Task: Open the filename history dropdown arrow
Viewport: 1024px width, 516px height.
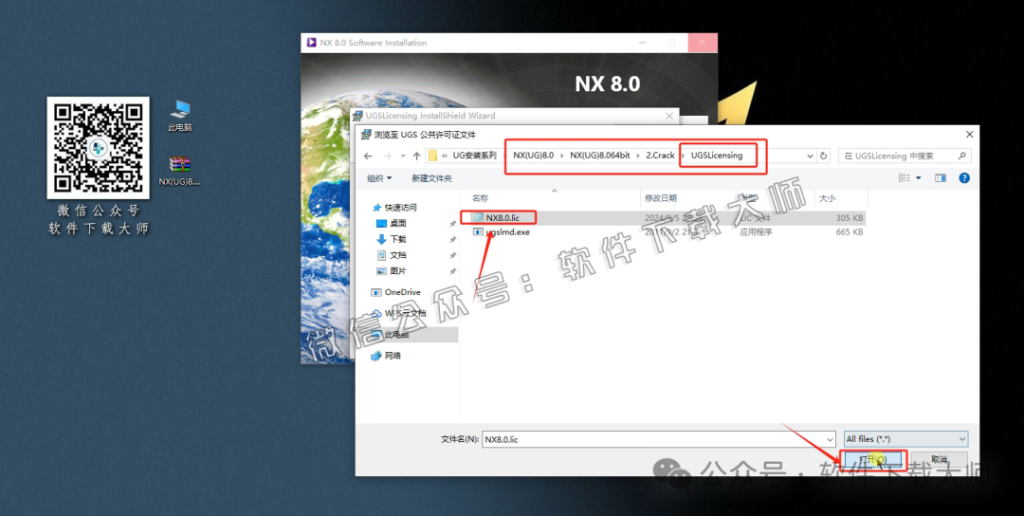Action: [x=829, y=439]
